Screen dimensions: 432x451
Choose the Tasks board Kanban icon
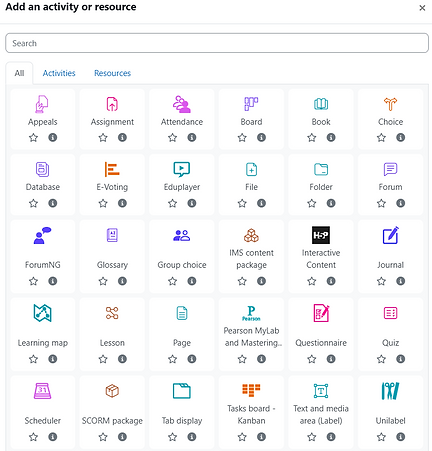(x=251, y=390)
